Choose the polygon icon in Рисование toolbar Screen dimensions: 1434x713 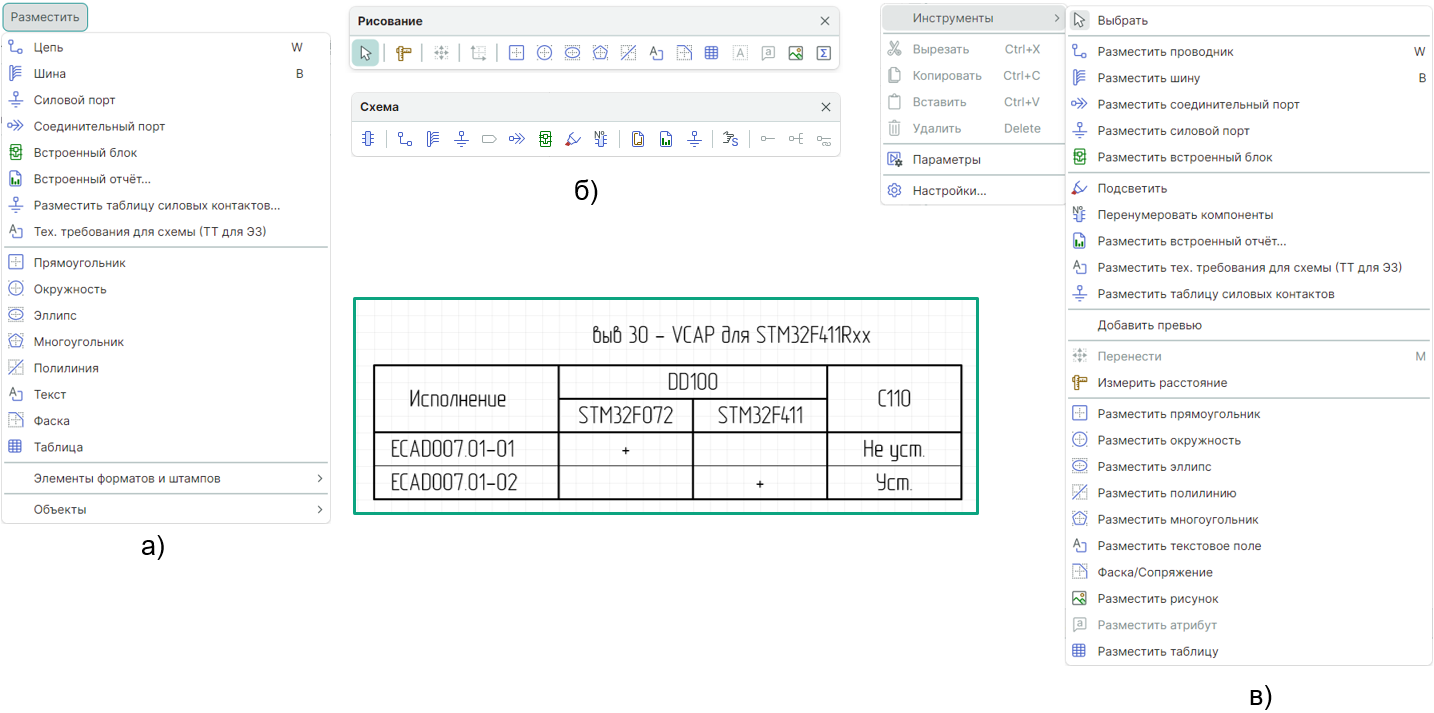click(x=600, y=54)
